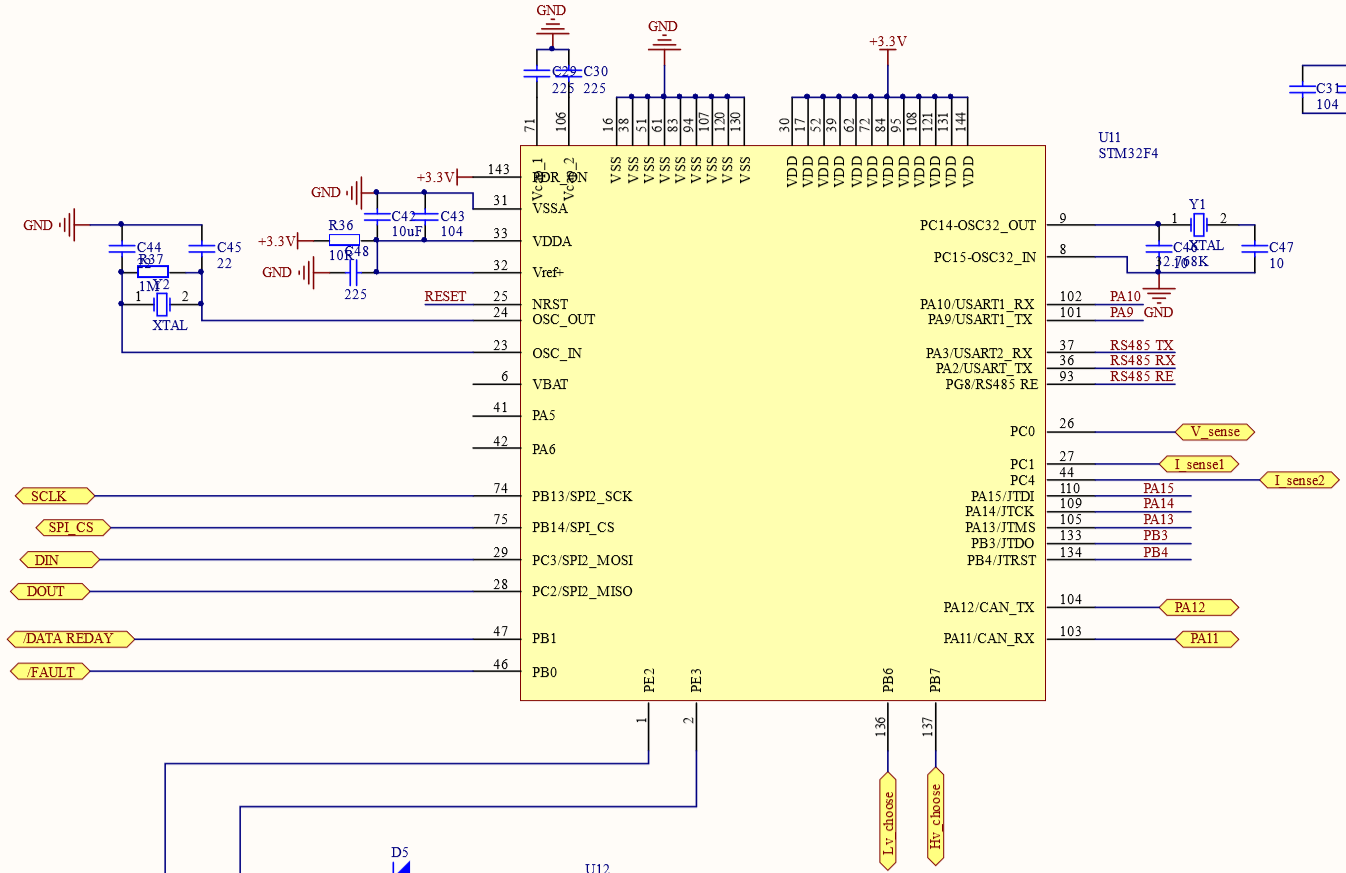Select the PA12 port symbol
This screenshot has width=1346, height=873.
click(1199, 607)
